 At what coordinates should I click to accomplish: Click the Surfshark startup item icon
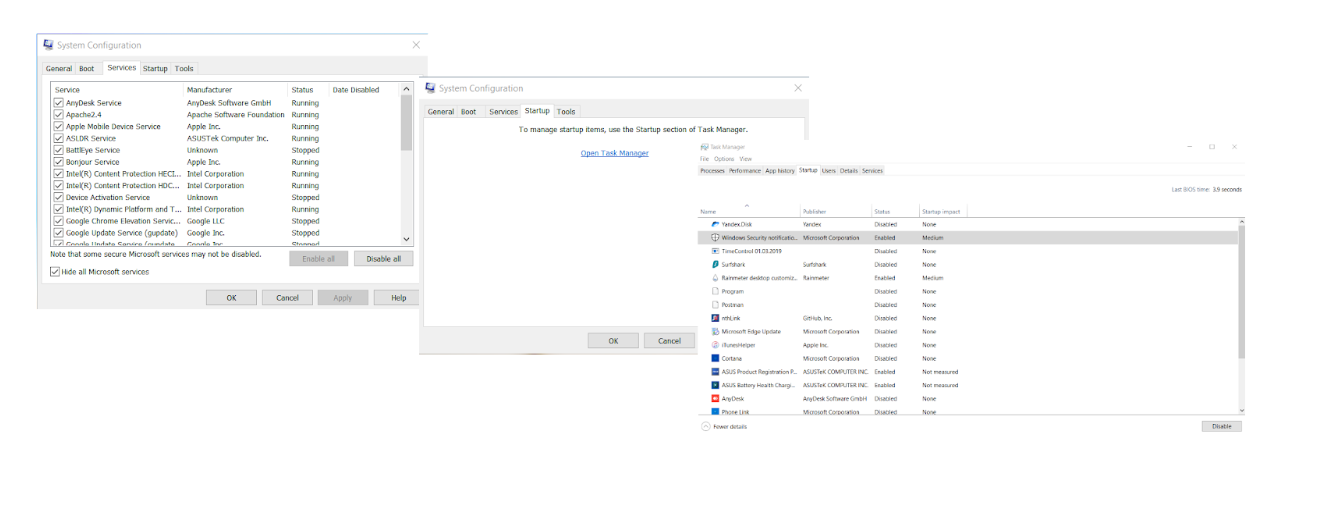[x=715, y=265]
